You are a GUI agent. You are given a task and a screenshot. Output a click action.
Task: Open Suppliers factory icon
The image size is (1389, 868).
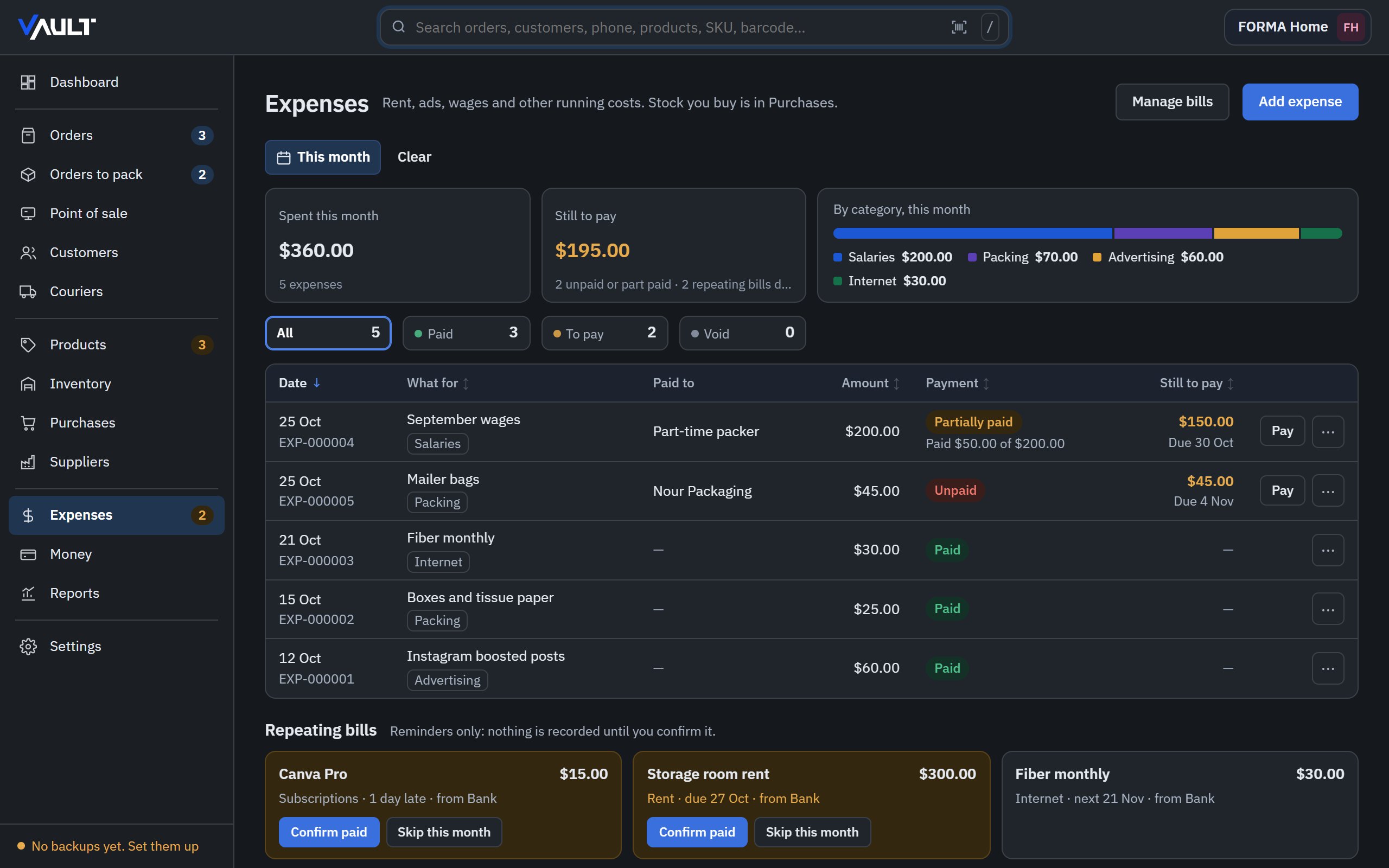coord(28,462)
